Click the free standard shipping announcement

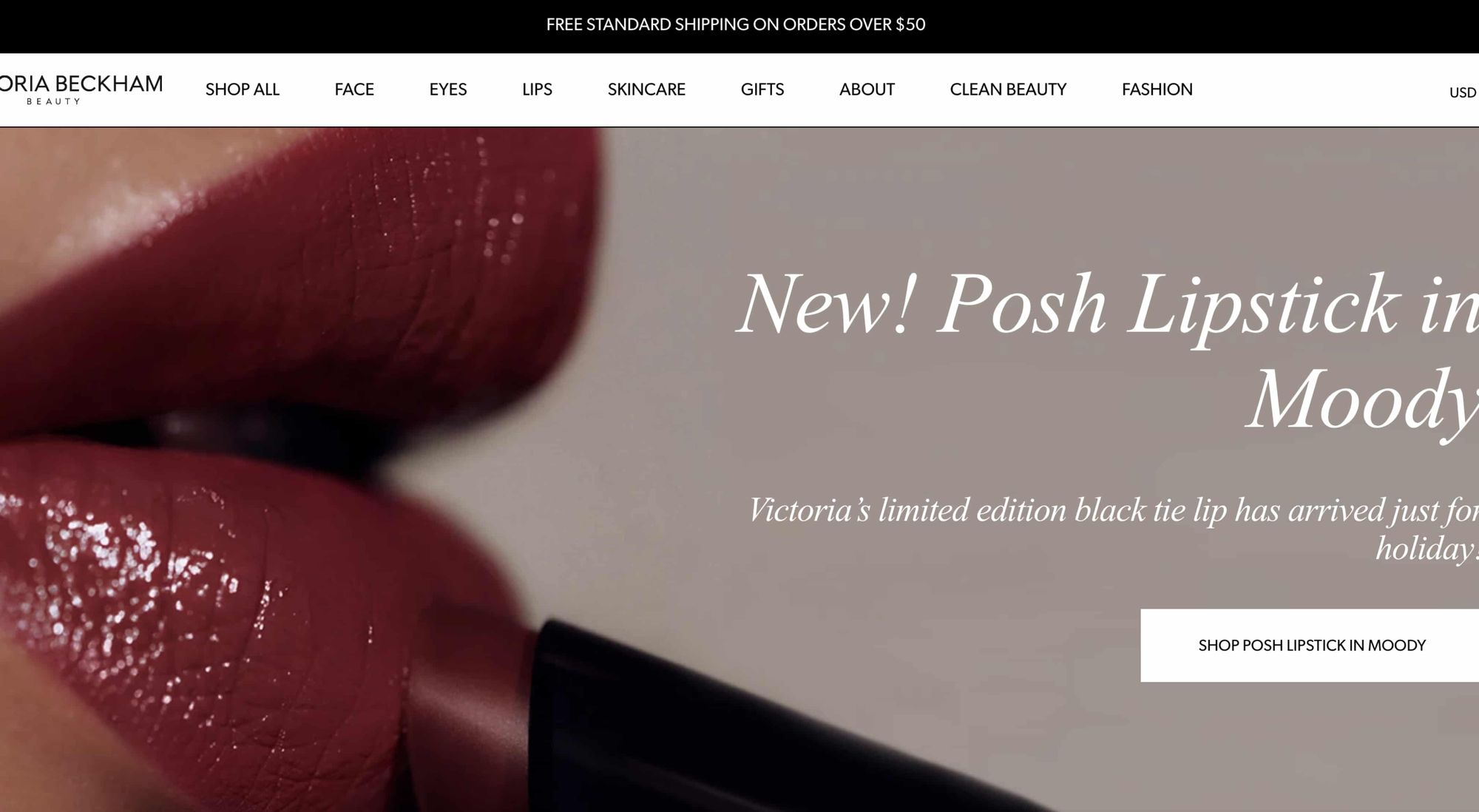click(736, 24)
